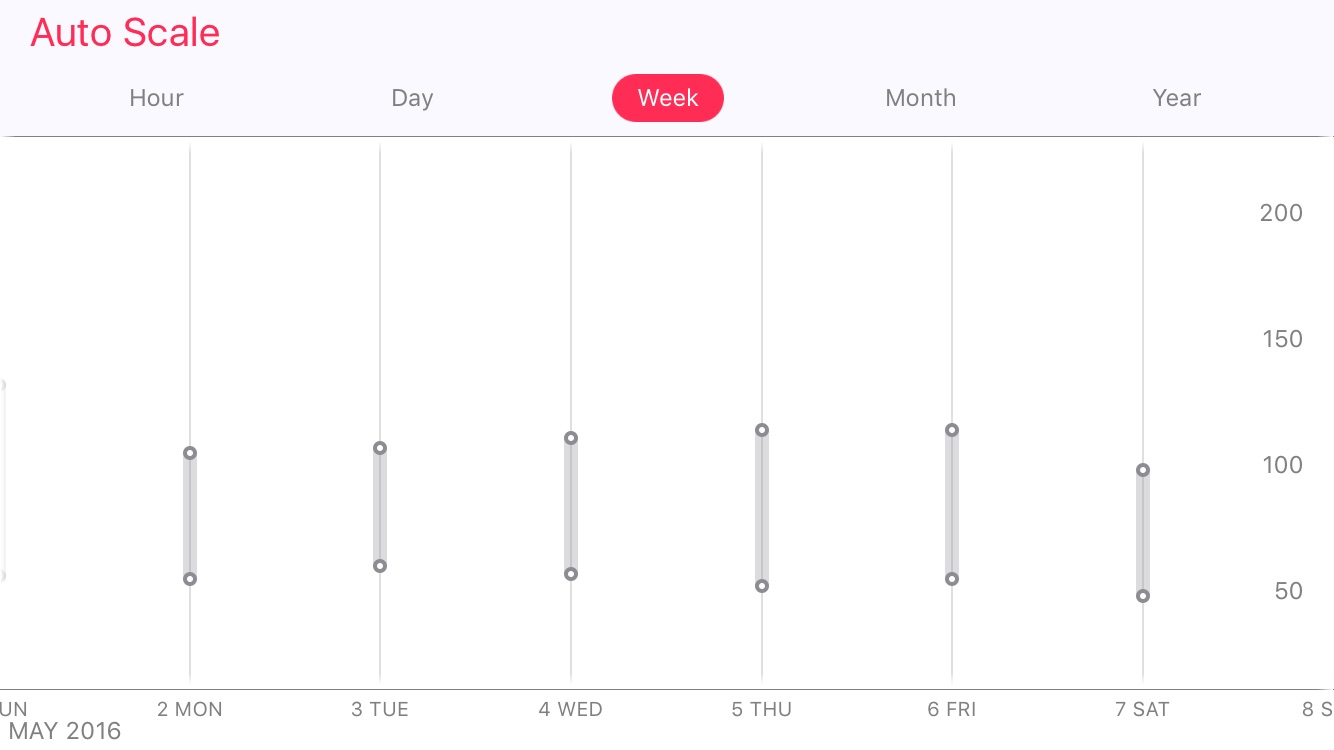The height and width of the screenshot is (750, 1334).
Task: Switch to the Month view tab
Action: point(921,98)
